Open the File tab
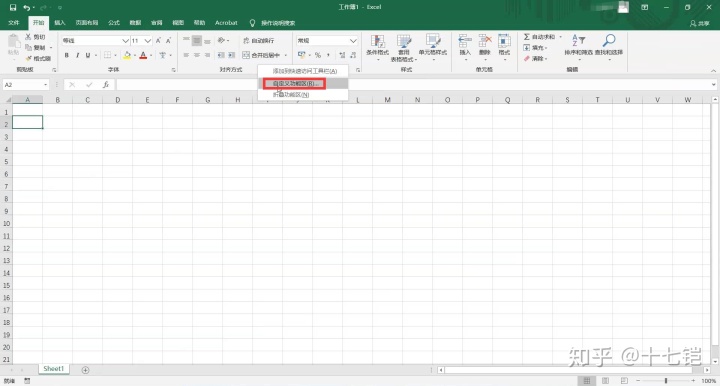This screenshot has height=386, width=720. click(14, 22)
